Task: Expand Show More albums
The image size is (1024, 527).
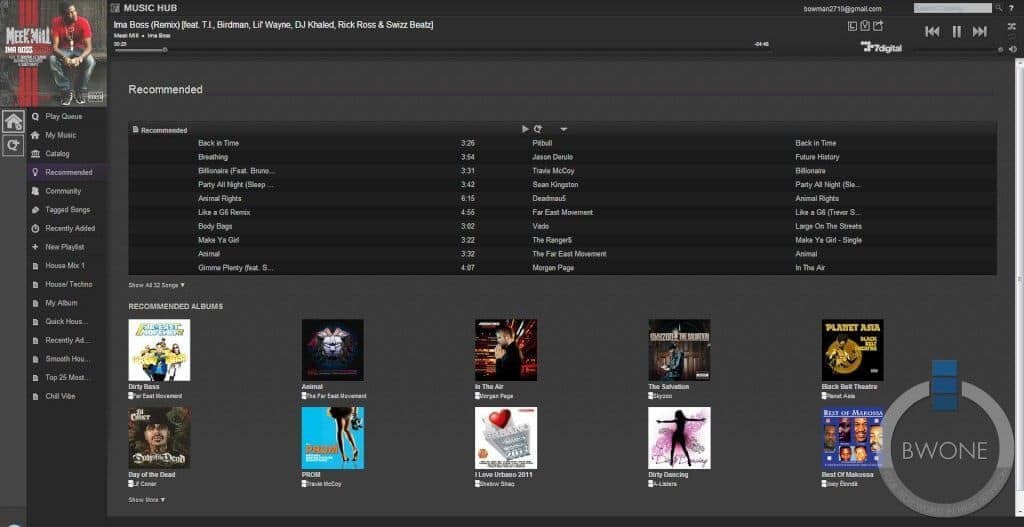Action: [x=146, y=500]
